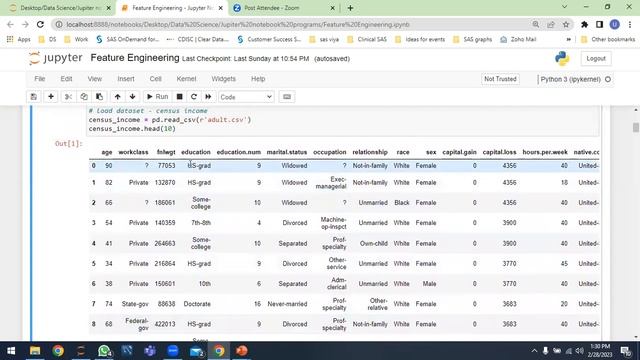Viewport: 640px width, 360px height.
Task: Open Apps bookmarks shortcut
Action: 18,40
